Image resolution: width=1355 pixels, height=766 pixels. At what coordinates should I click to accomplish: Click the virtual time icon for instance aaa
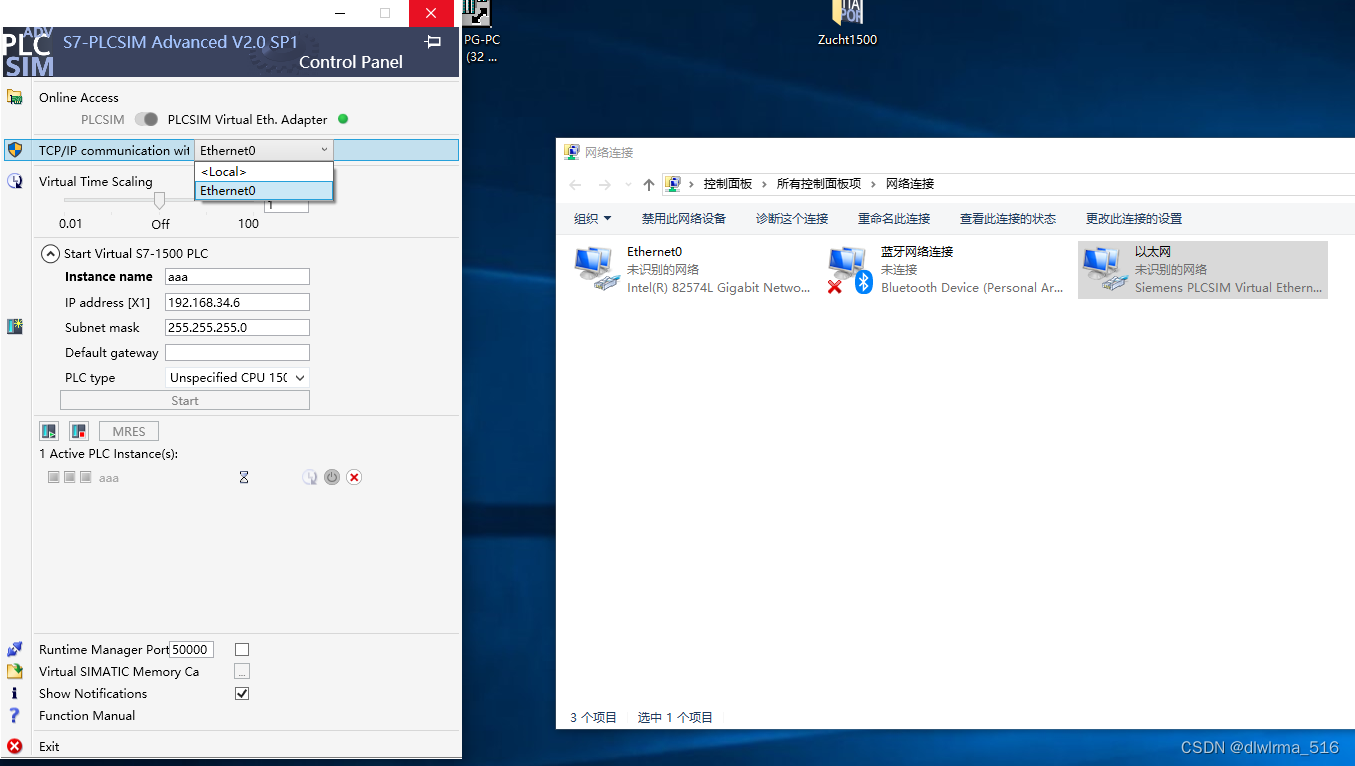[310, 477]
